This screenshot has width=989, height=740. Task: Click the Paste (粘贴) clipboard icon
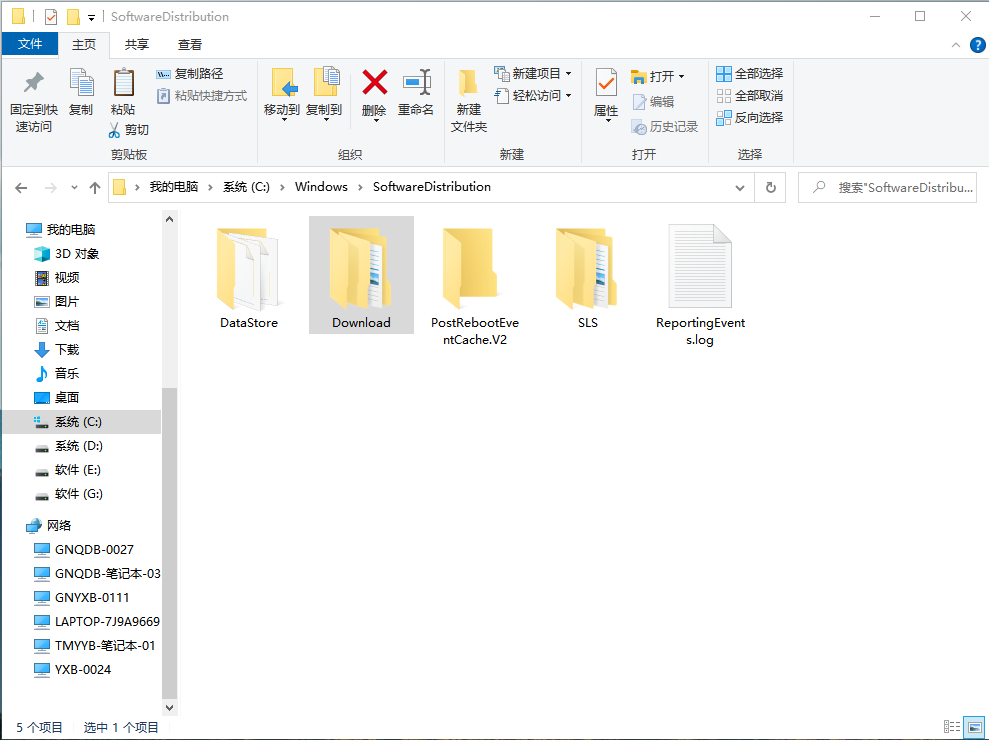123,83
